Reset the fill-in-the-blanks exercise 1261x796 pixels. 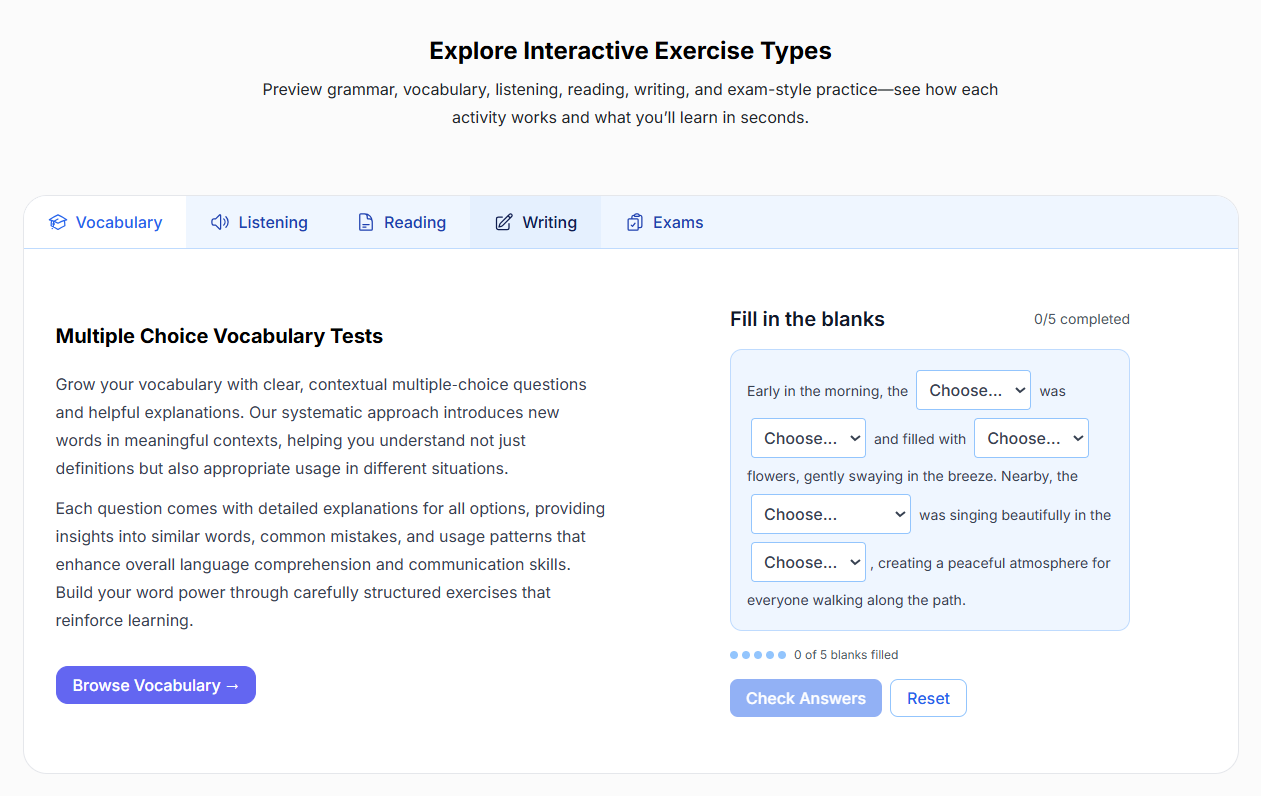[x=928, y=698]
